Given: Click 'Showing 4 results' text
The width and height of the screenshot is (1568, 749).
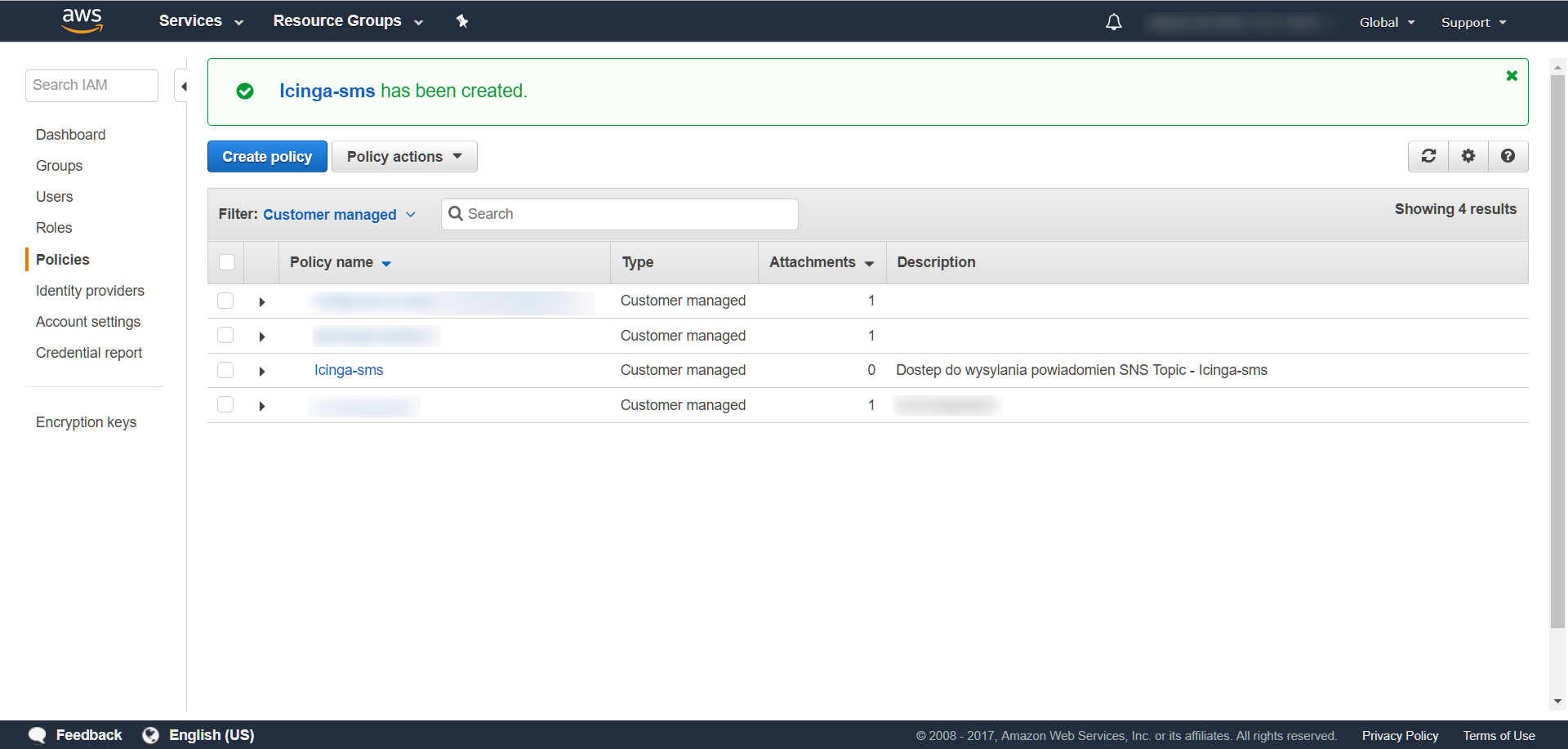Looking at the screenshot, I should click(x=1455, y=209).
